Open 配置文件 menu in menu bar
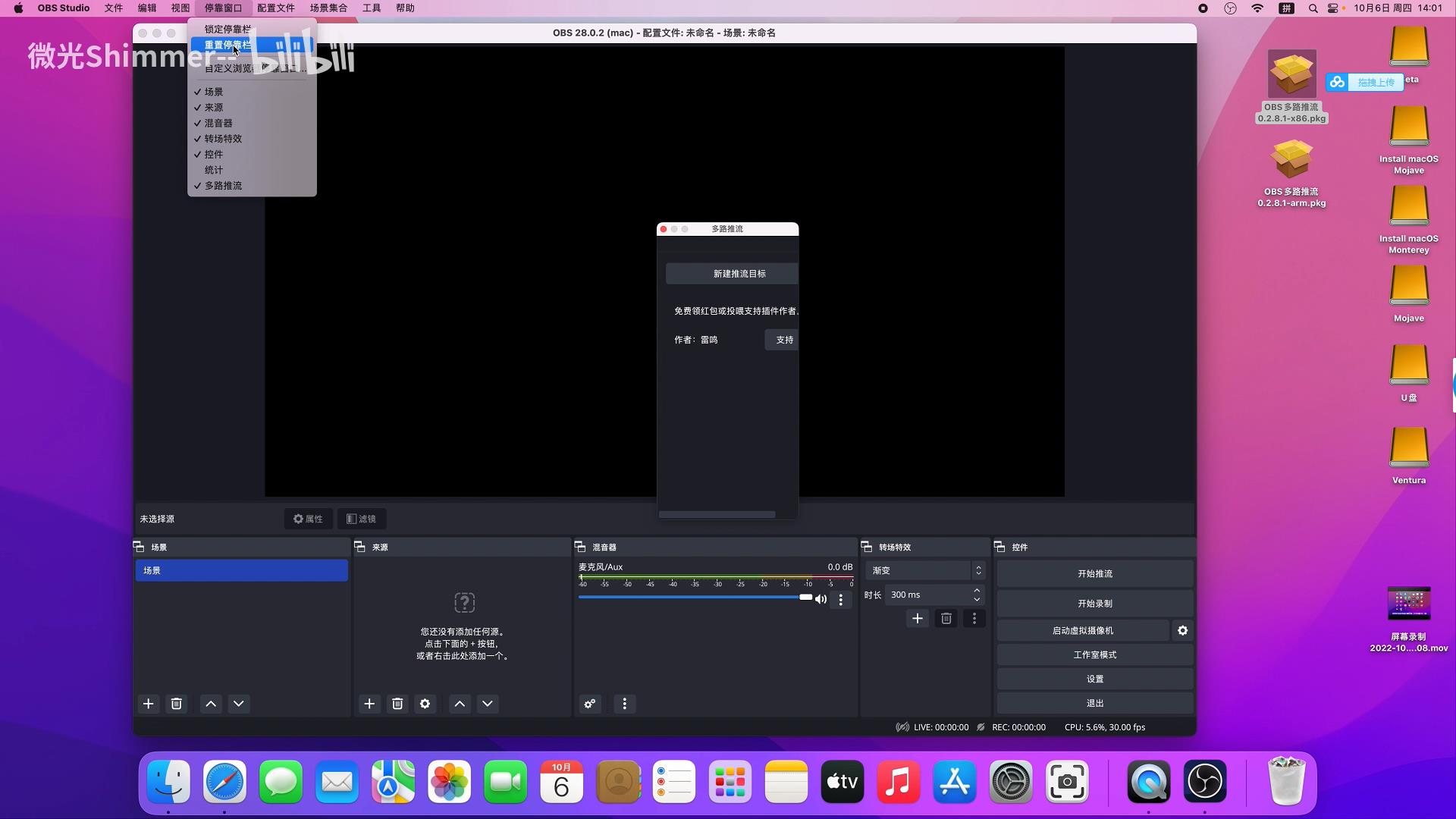Screen dimensions: 1456x819 (x=276, y=8)
